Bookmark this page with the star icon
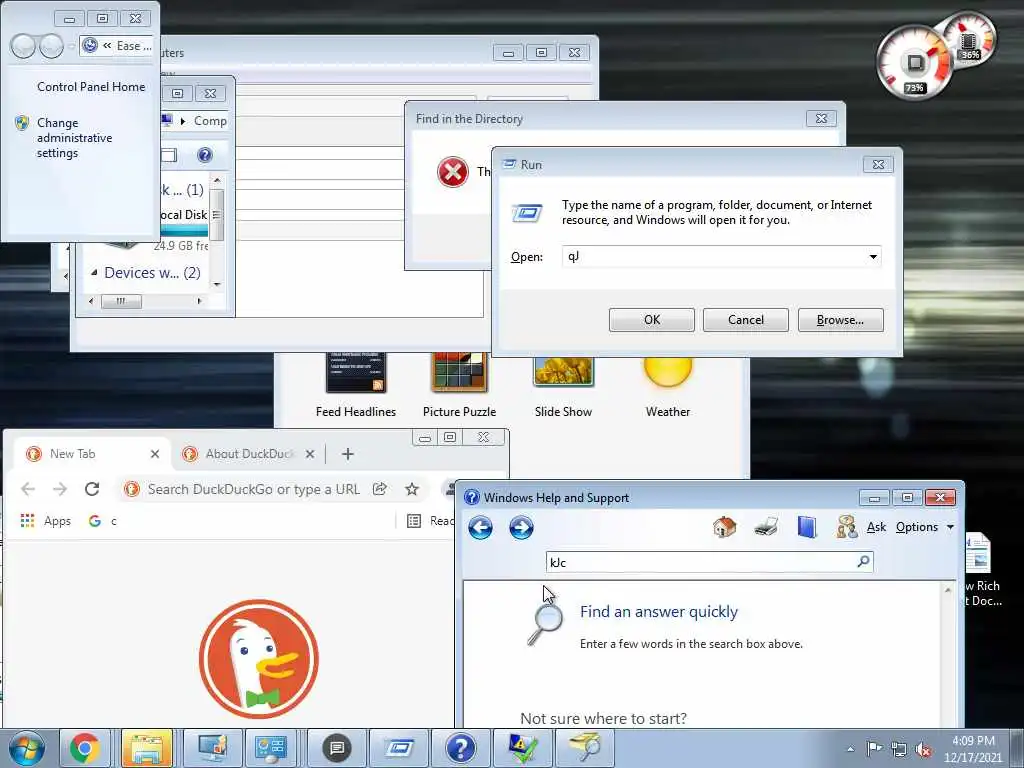 point(411,489)
